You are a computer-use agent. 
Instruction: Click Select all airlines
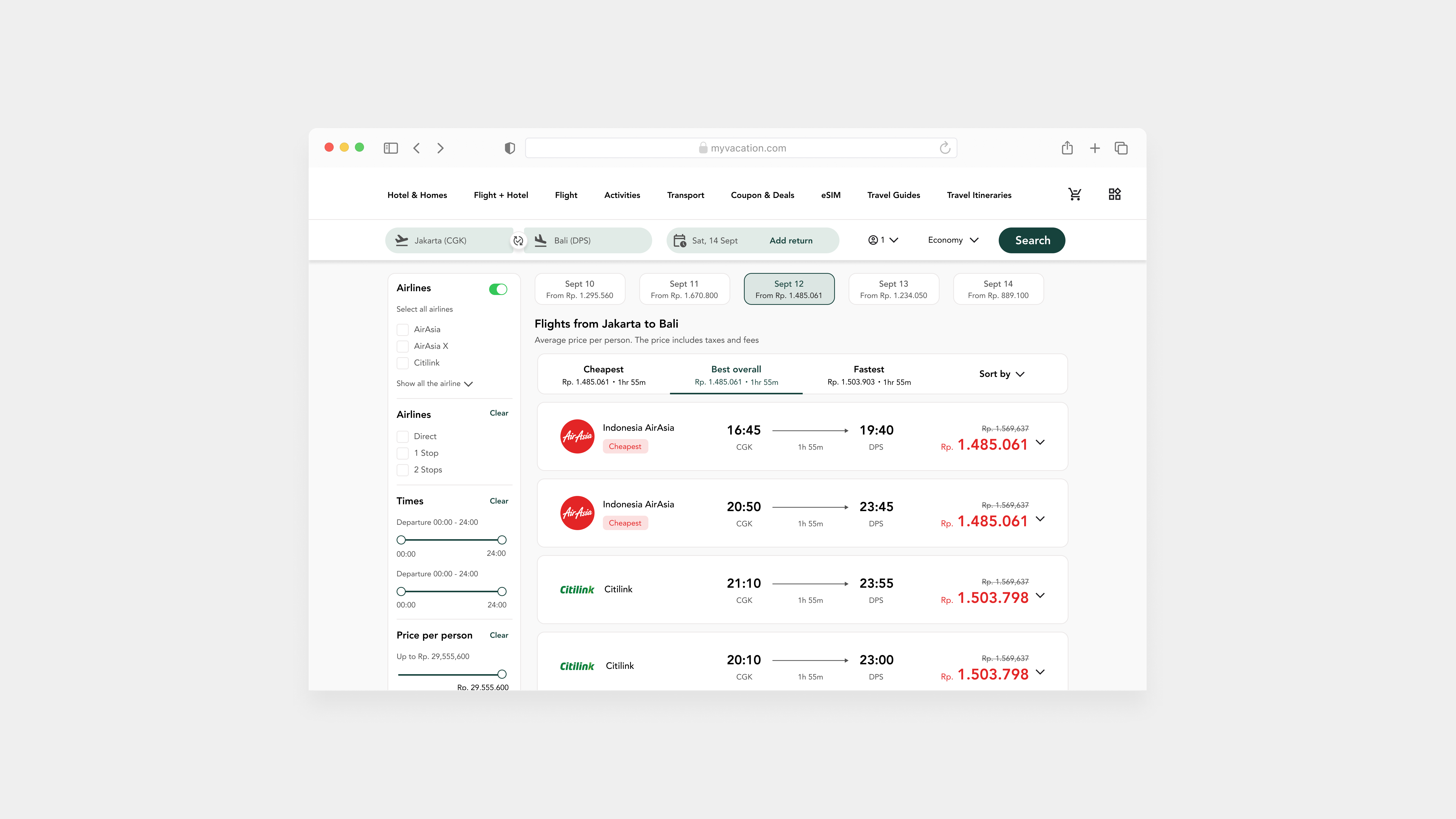tap(424, 309)
